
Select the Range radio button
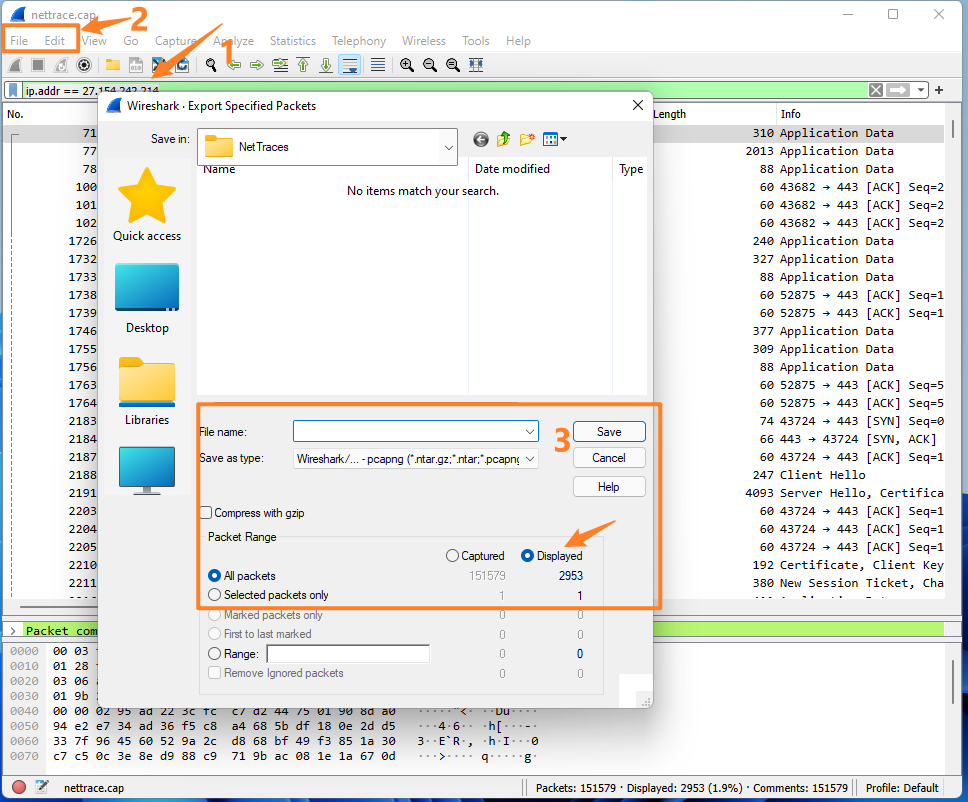coord(215,654)
